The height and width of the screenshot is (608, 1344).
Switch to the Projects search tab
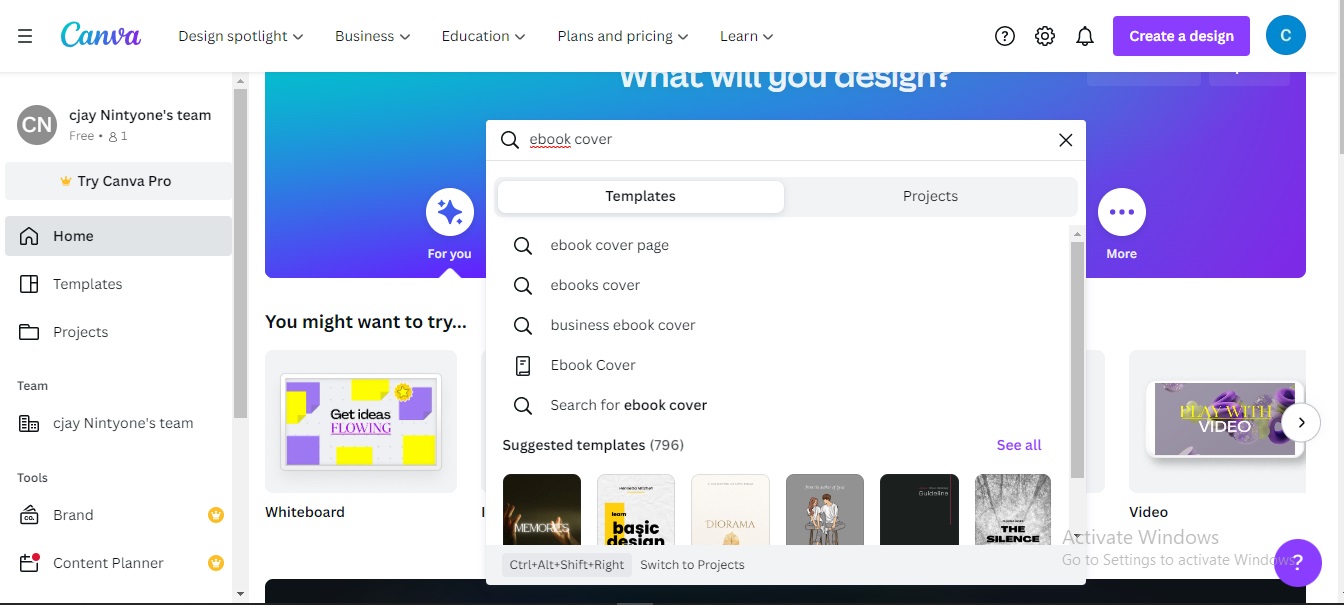point(930,196)
